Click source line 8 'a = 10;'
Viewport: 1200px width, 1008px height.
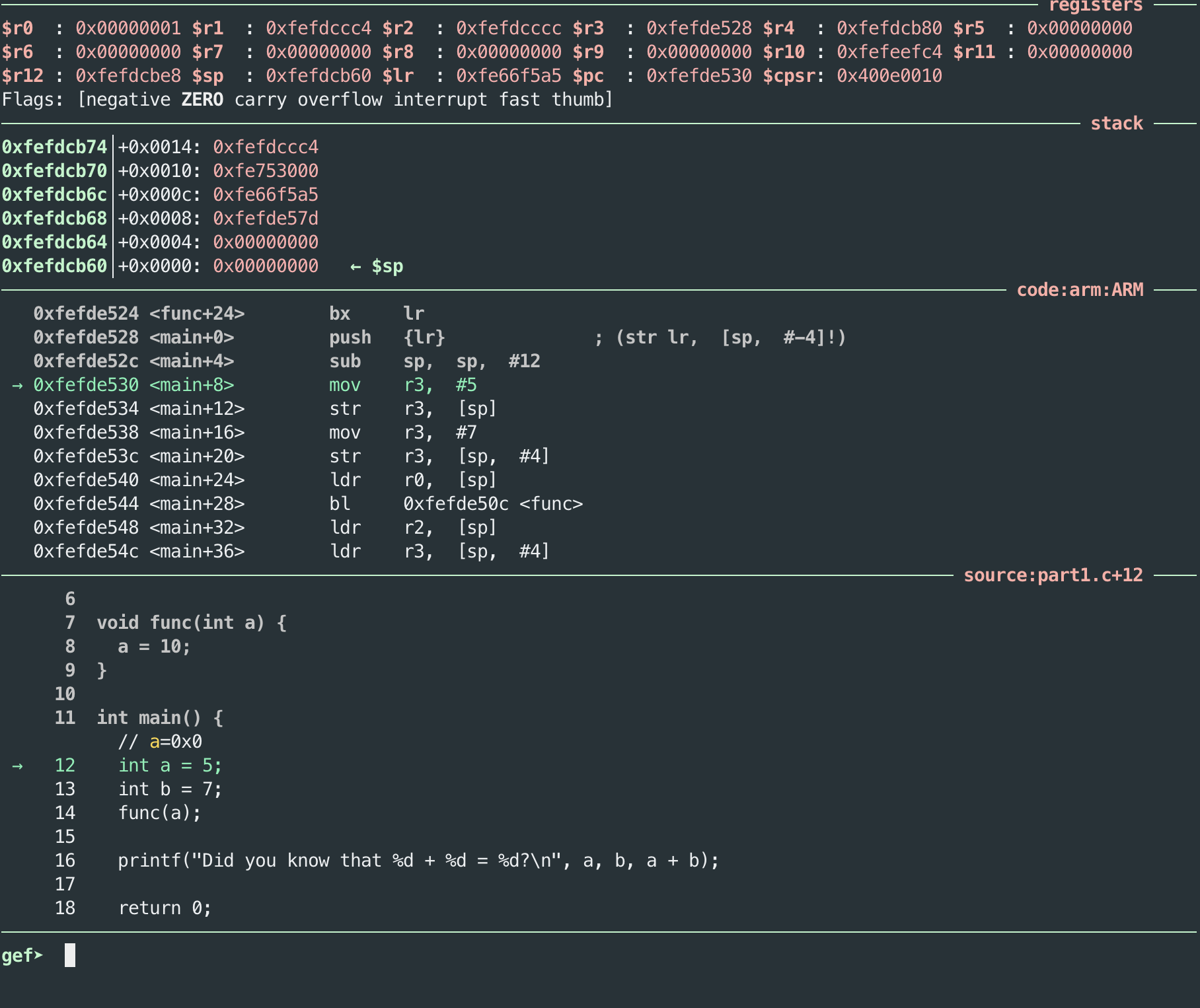tap(154, 647)
